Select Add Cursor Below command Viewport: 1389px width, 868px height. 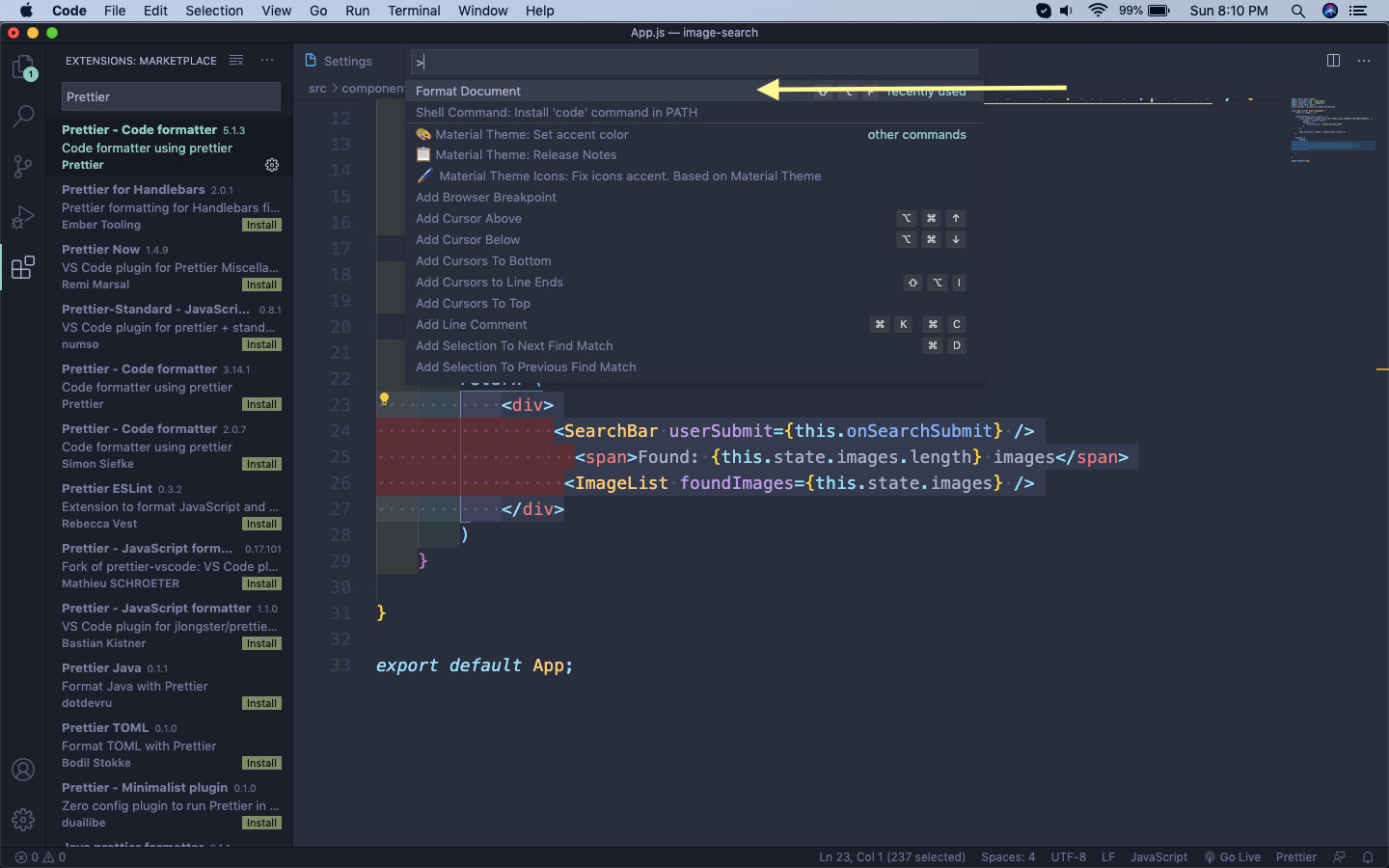(694, 239)
